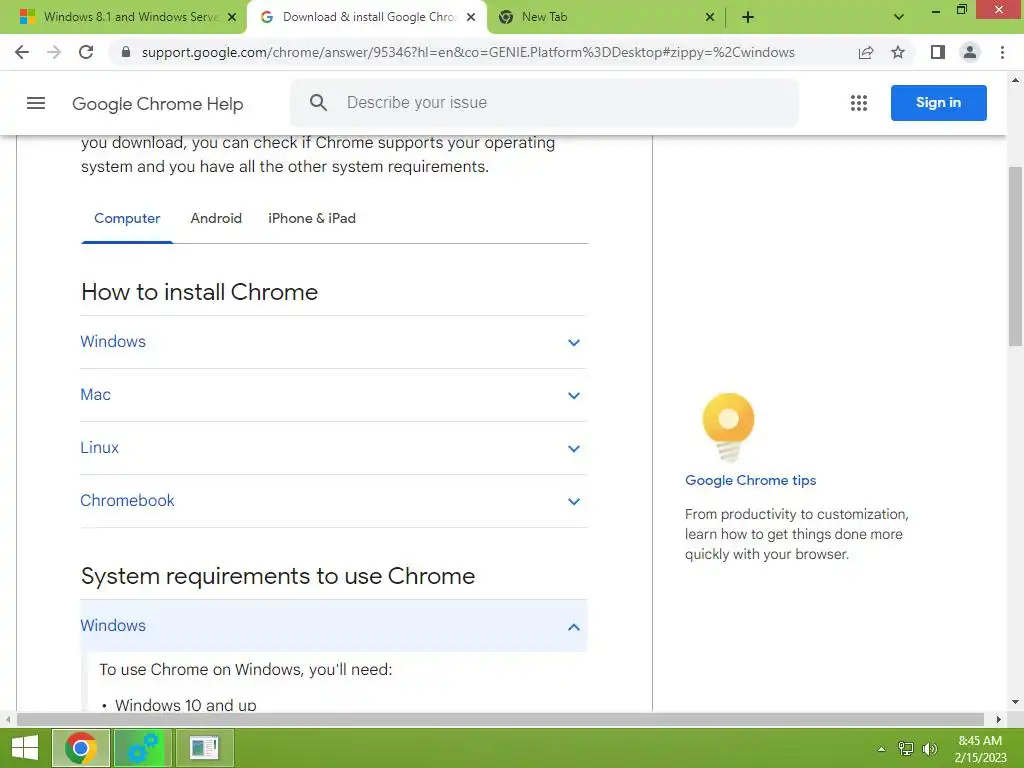Open the tab search dropdown
Image resolution: width=1024 pixels, height=768 pixels.
[x=899, y=17]
